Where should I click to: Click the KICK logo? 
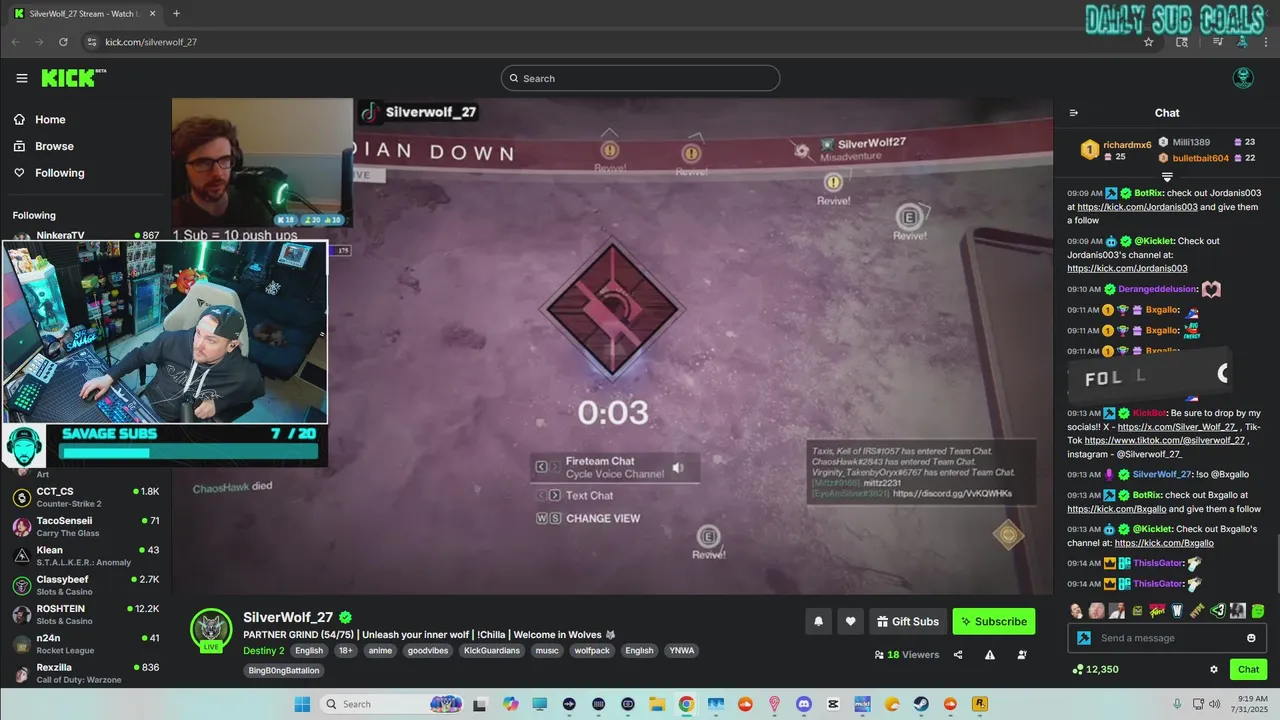point(73,78)
